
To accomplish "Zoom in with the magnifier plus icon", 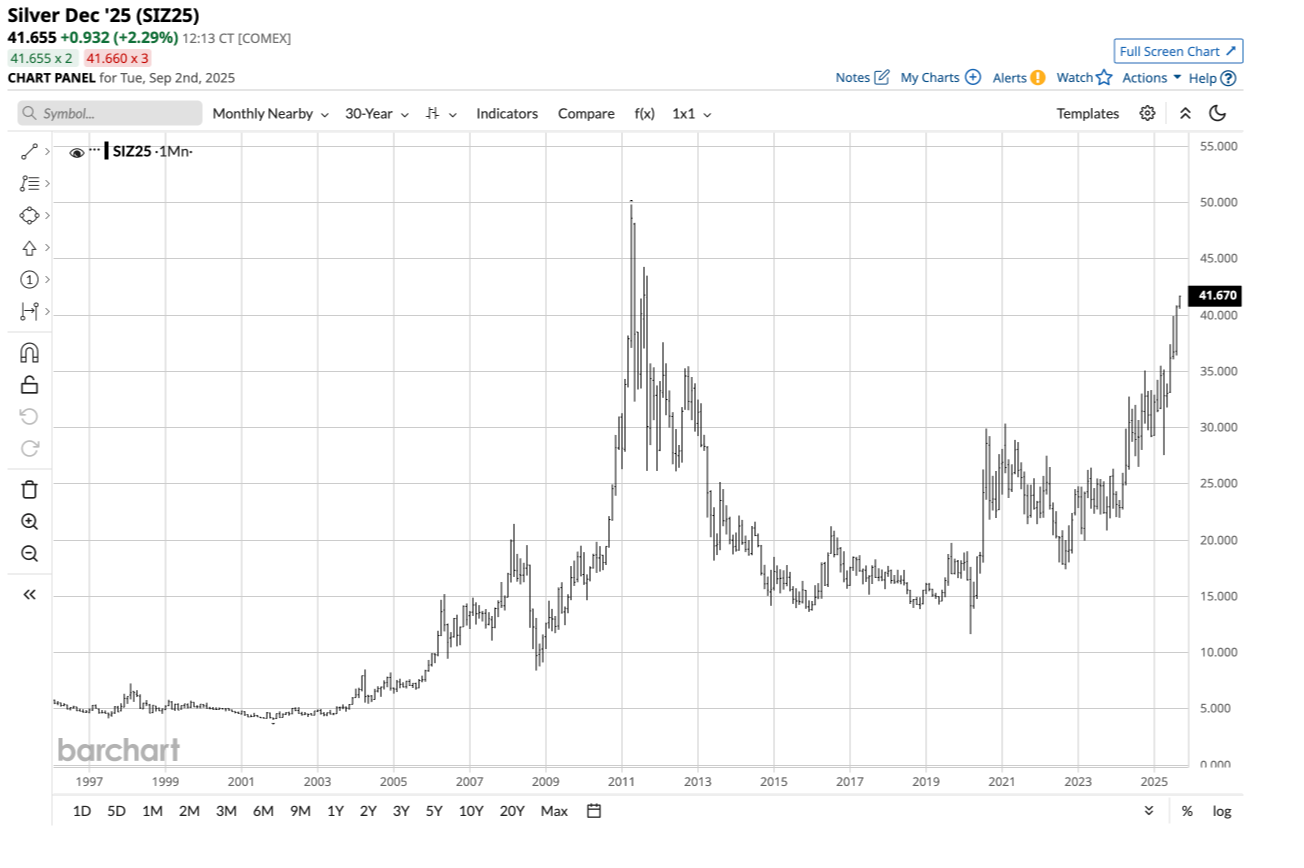I will coord(29,521).
